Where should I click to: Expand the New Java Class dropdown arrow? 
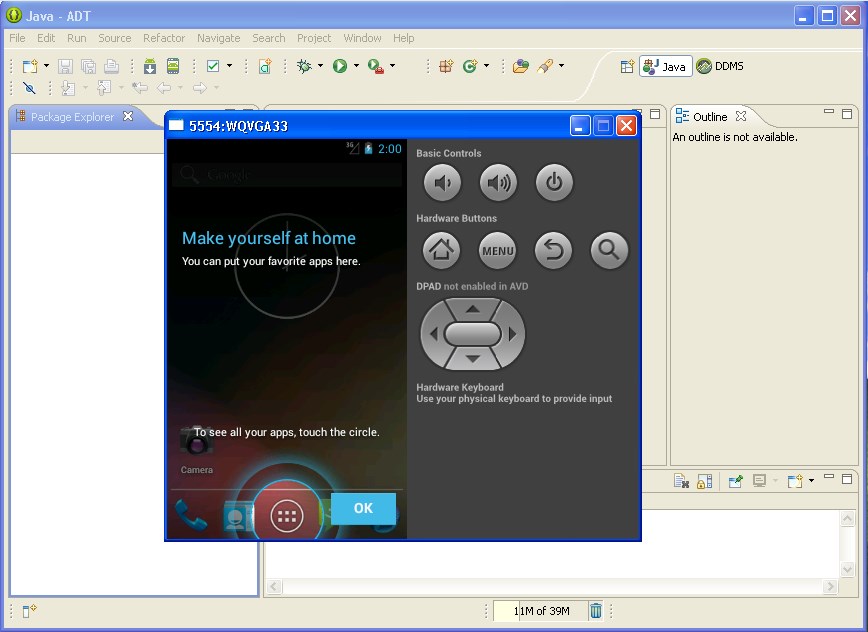486,66
